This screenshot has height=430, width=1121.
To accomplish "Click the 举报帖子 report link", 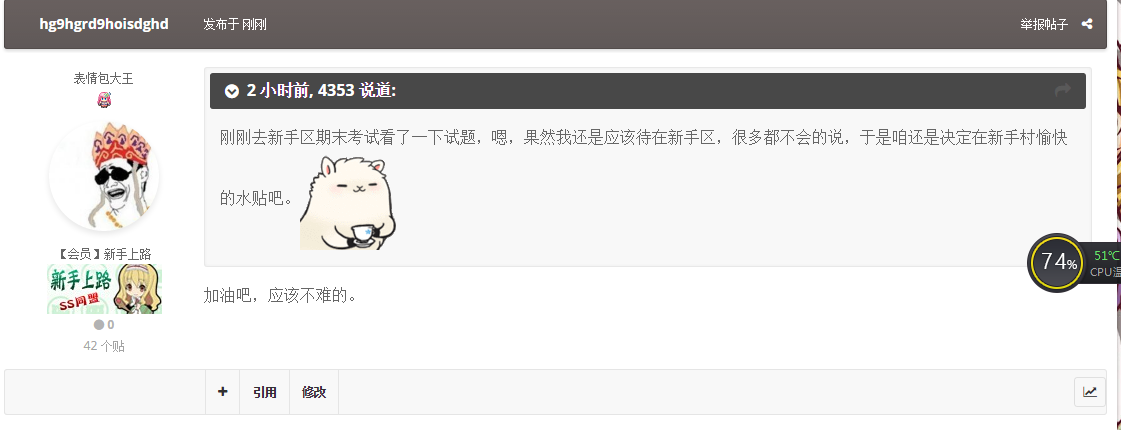I will [1044, 24].
